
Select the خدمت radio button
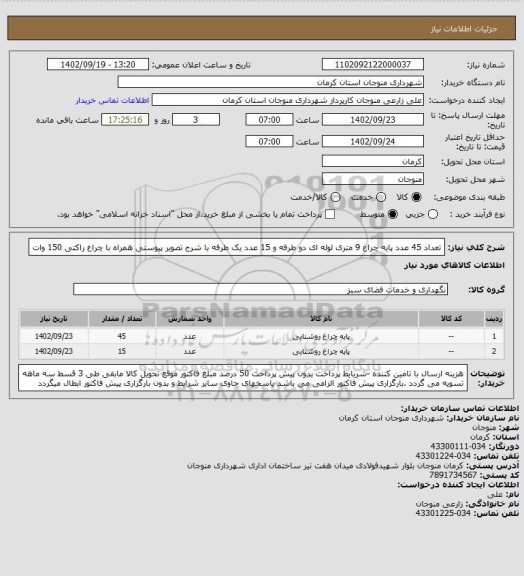[381, 197]
